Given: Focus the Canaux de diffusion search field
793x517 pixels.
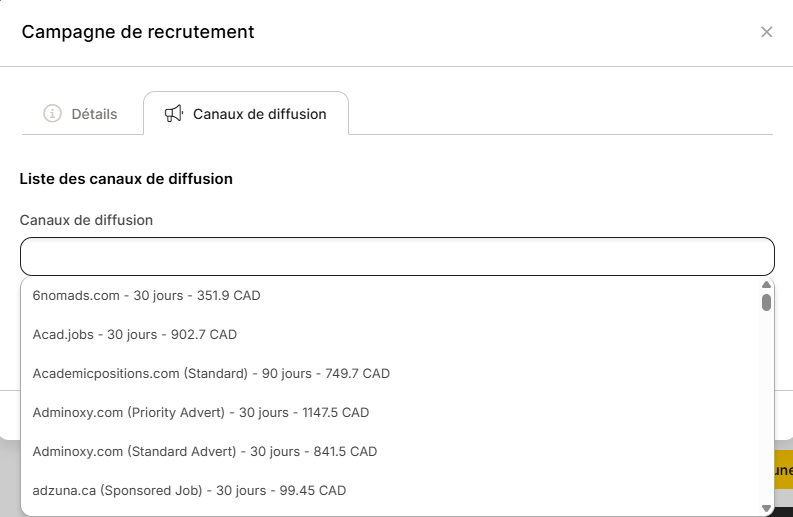Looking at the screenshot, I should [397, 256].
